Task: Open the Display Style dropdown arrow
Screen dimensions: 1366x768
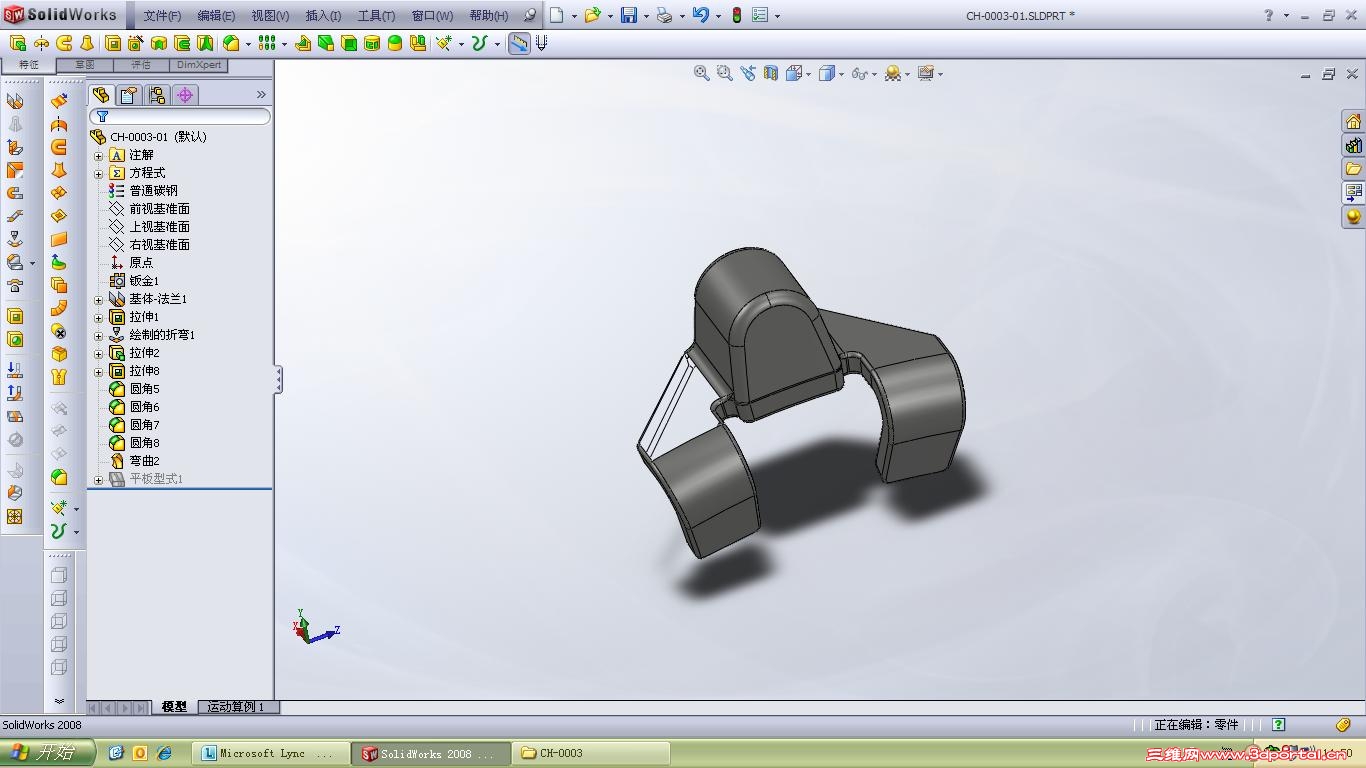Action: click(841, 74)
